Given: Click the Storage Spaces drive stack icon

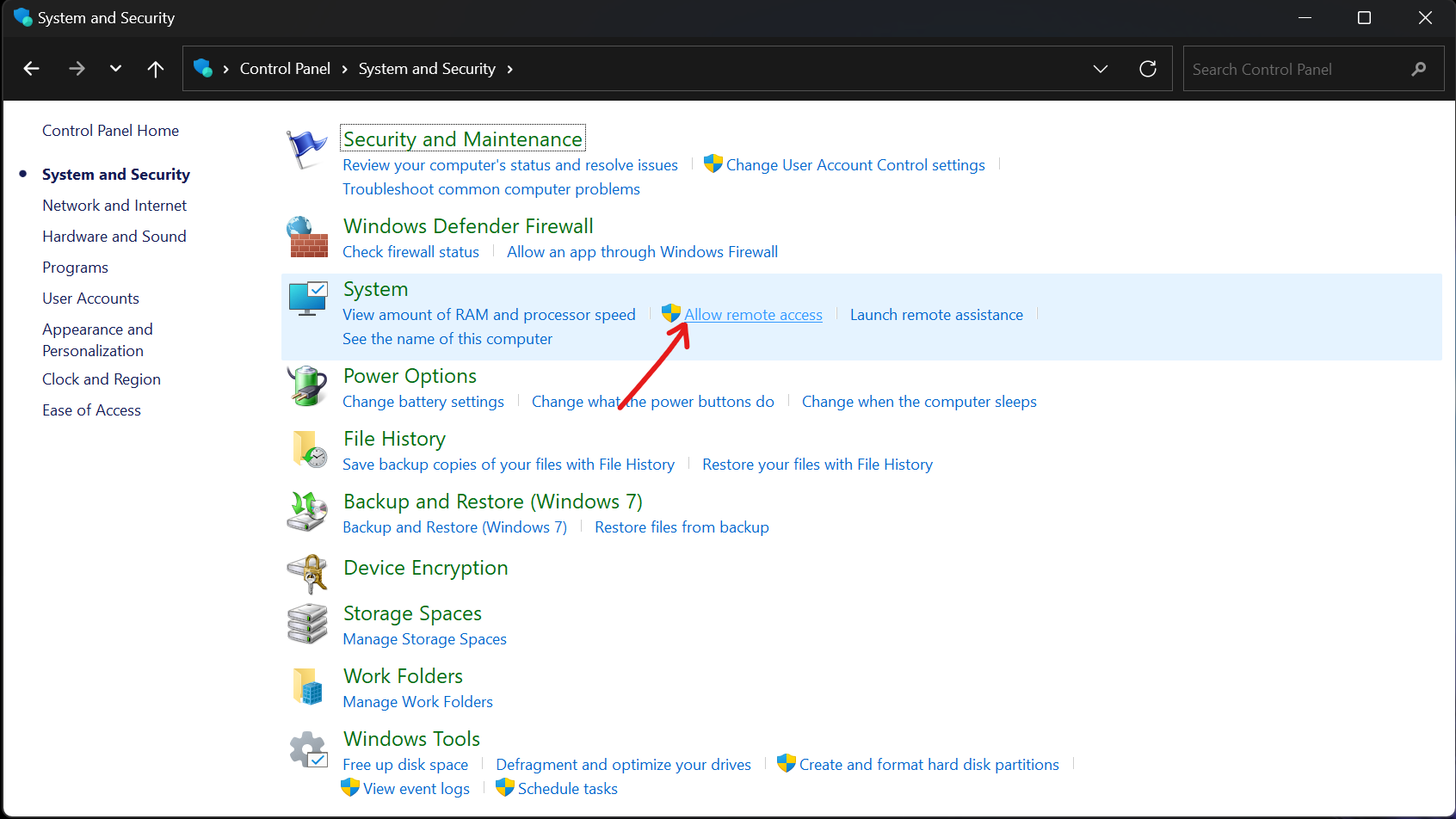Looking at the screenshot, I should (306, 624).
